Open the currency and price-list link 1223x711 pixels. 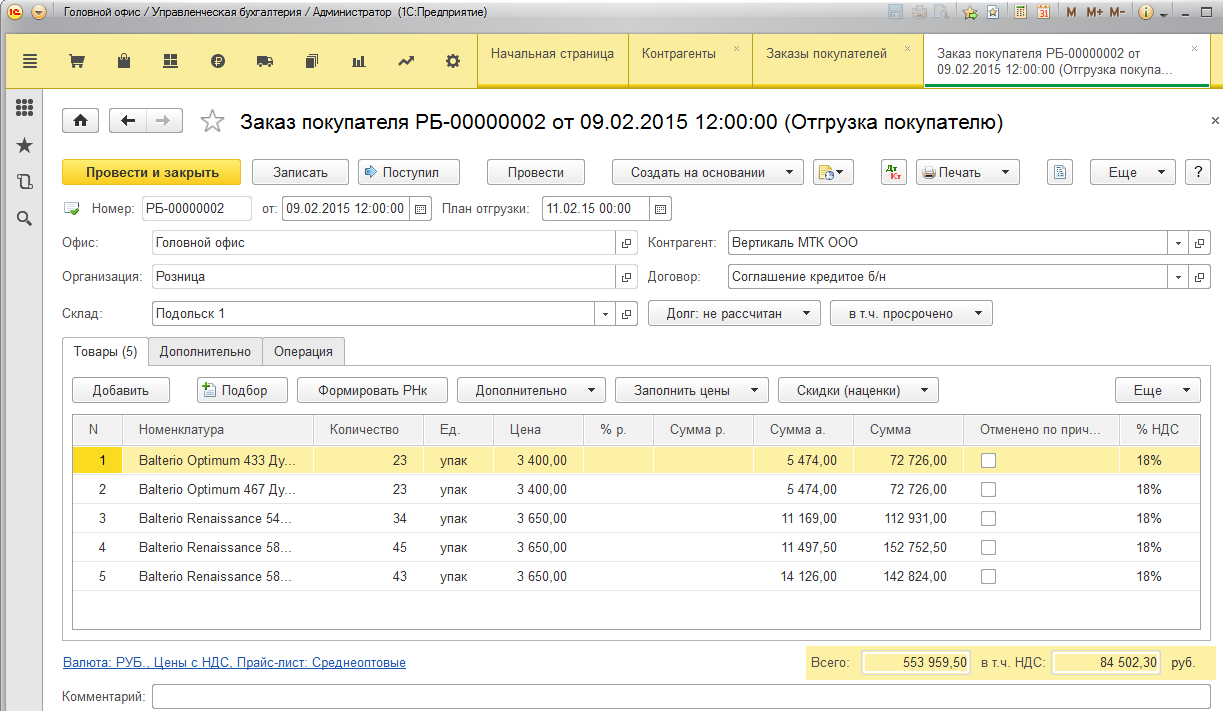[234, 662]
